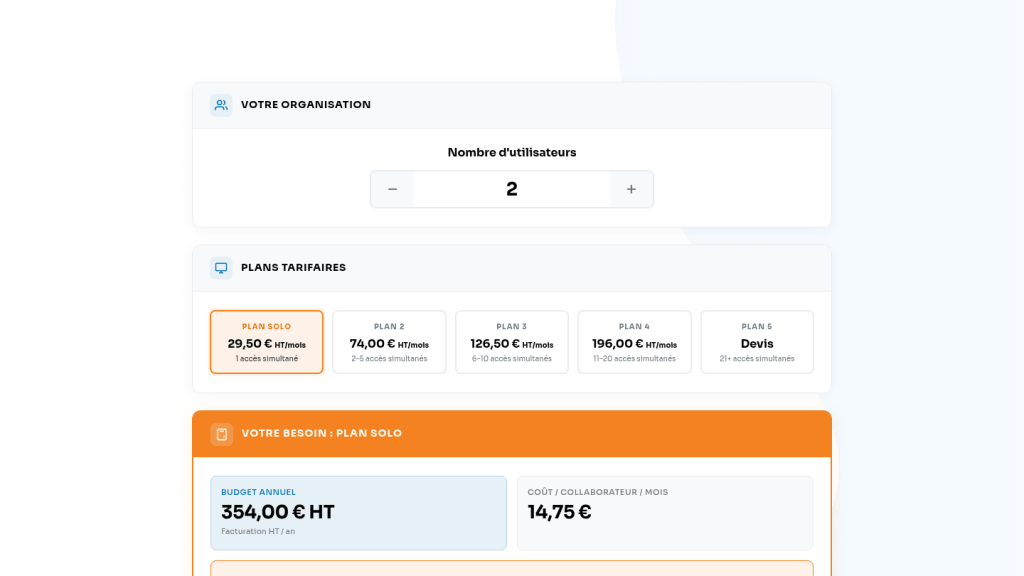
Task: Click the 'PLANS TARIFAIRES' heading
Action: click(x=293, y=268)
